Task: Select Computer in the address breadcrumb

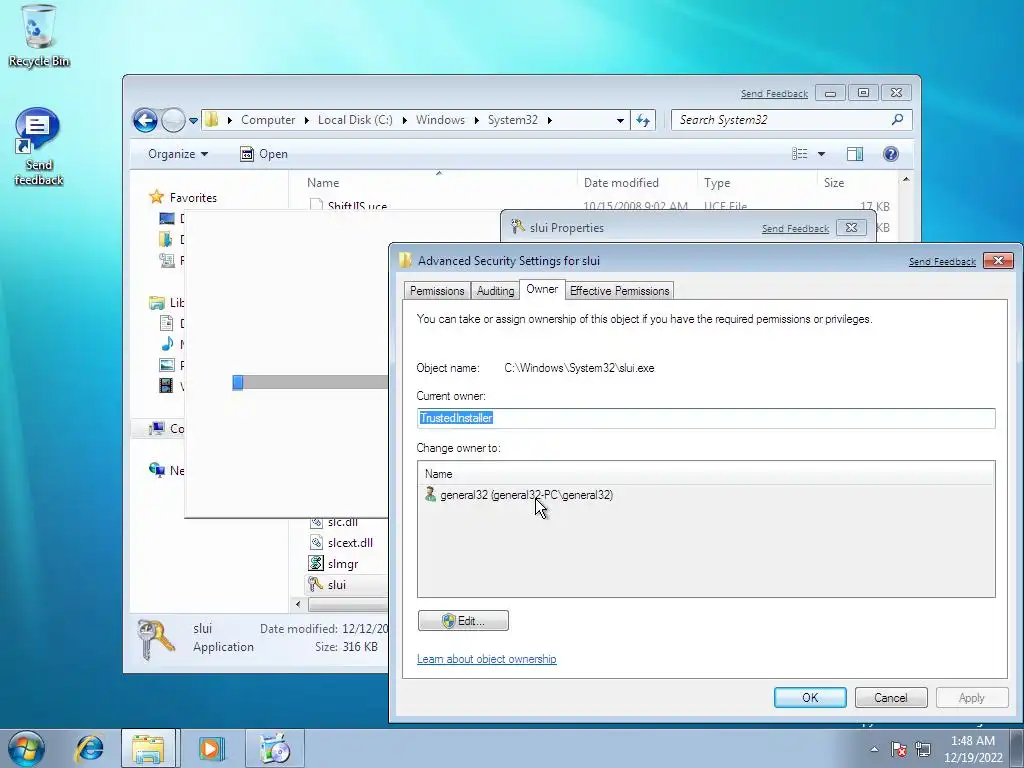Action: tap(268, 120)
